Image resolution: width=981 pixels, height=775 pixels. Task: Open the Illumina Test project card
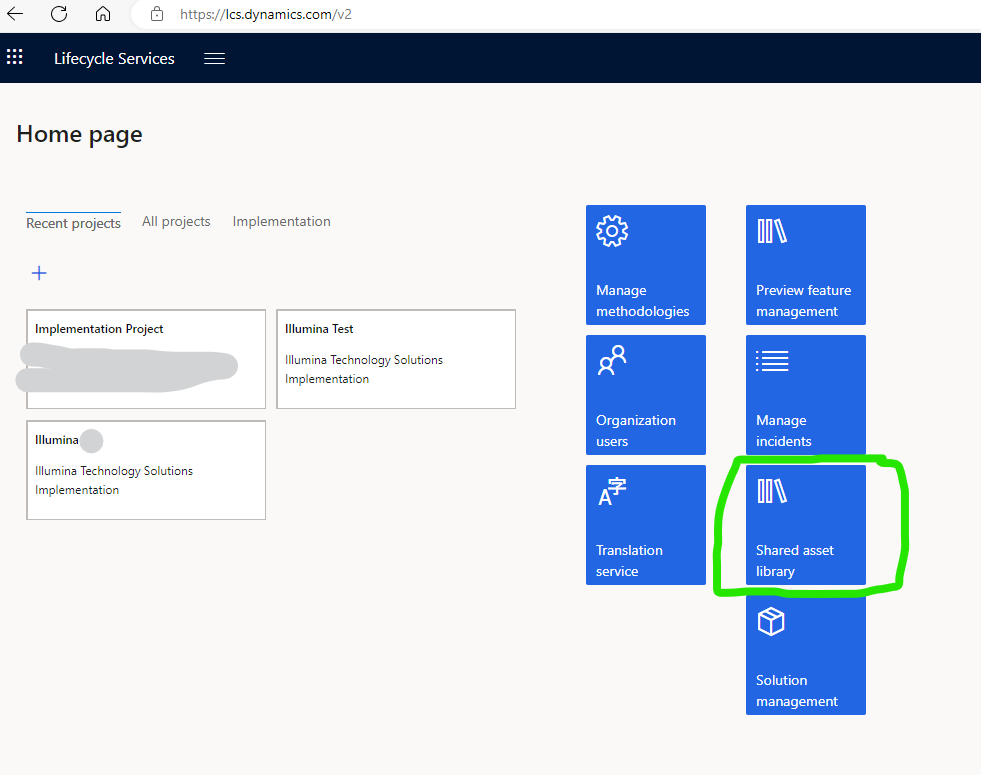395,359
